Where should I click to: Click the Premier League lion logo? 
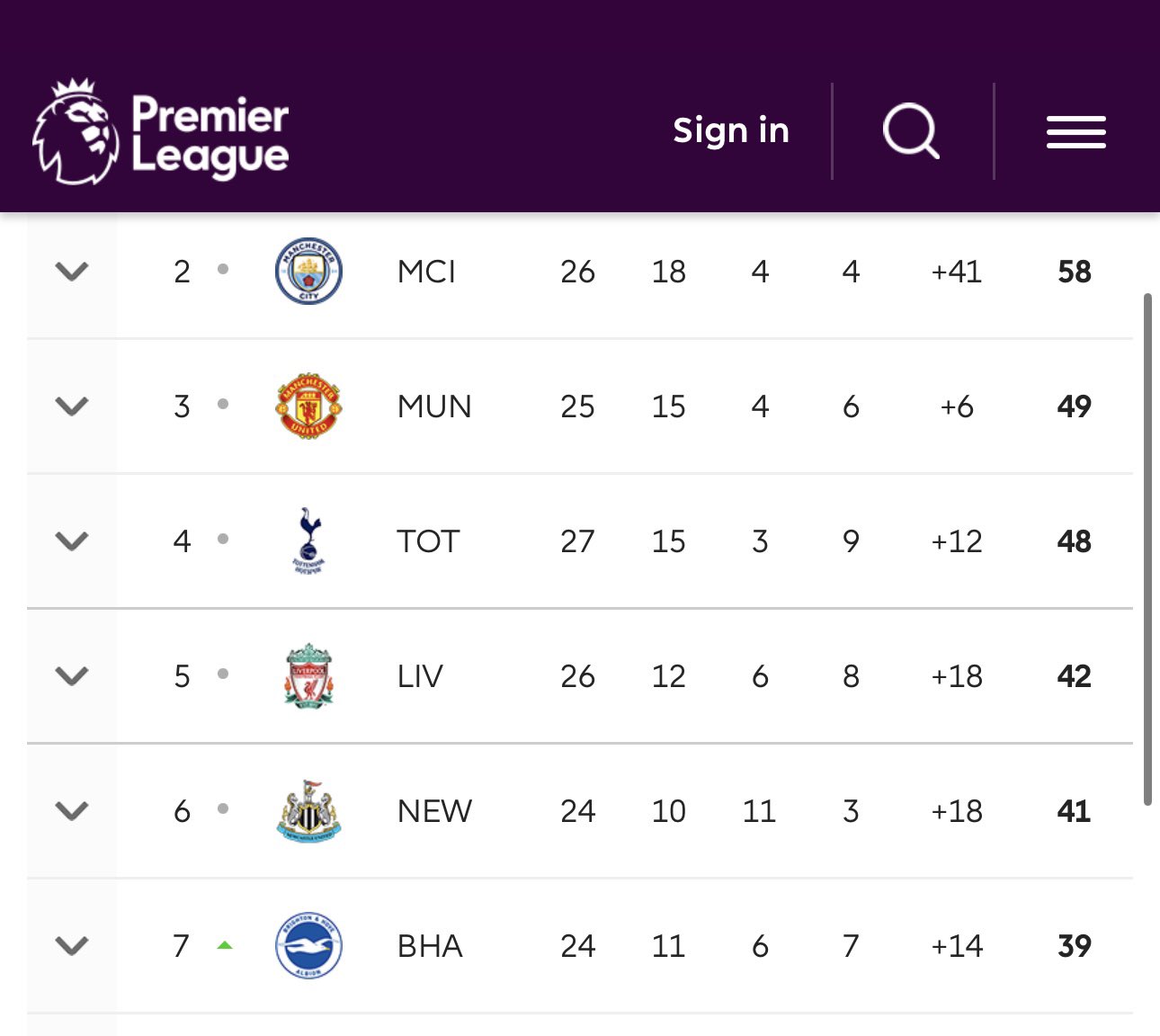pyautogui.click(x=76, y=131)
